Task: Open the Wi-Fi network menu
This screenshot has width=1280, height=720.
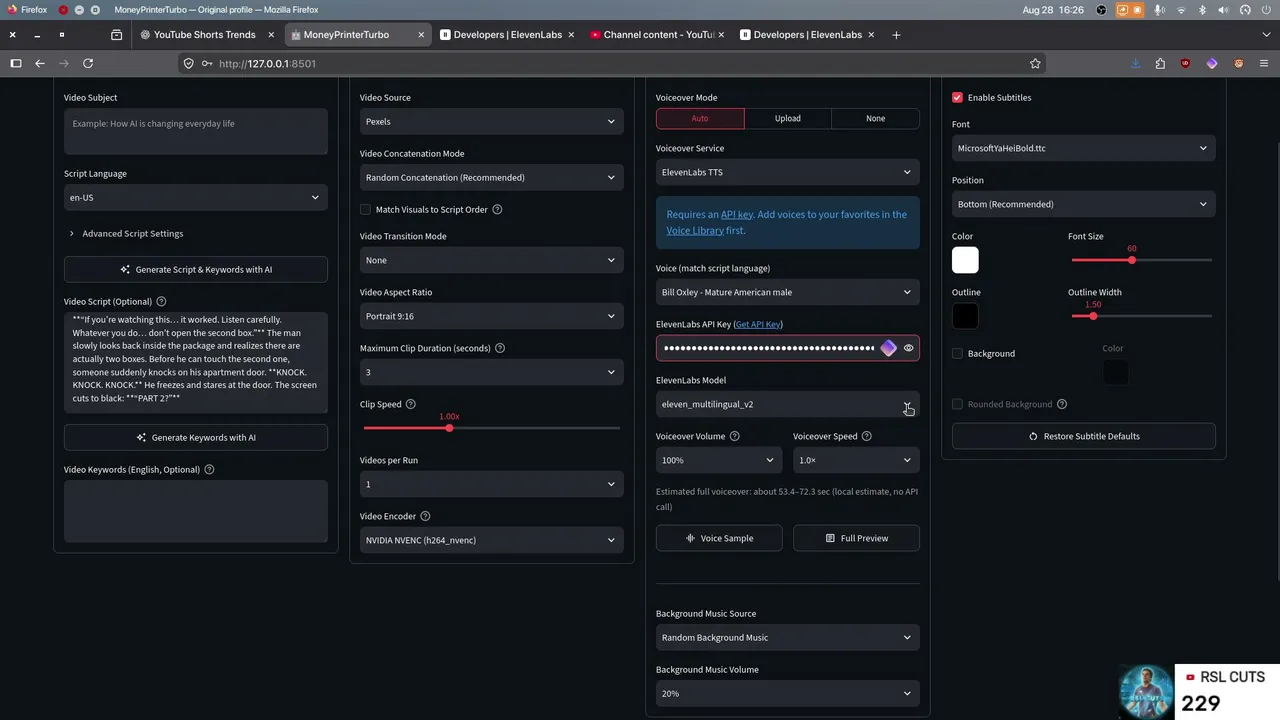Action: click(x=1181, y=10)
